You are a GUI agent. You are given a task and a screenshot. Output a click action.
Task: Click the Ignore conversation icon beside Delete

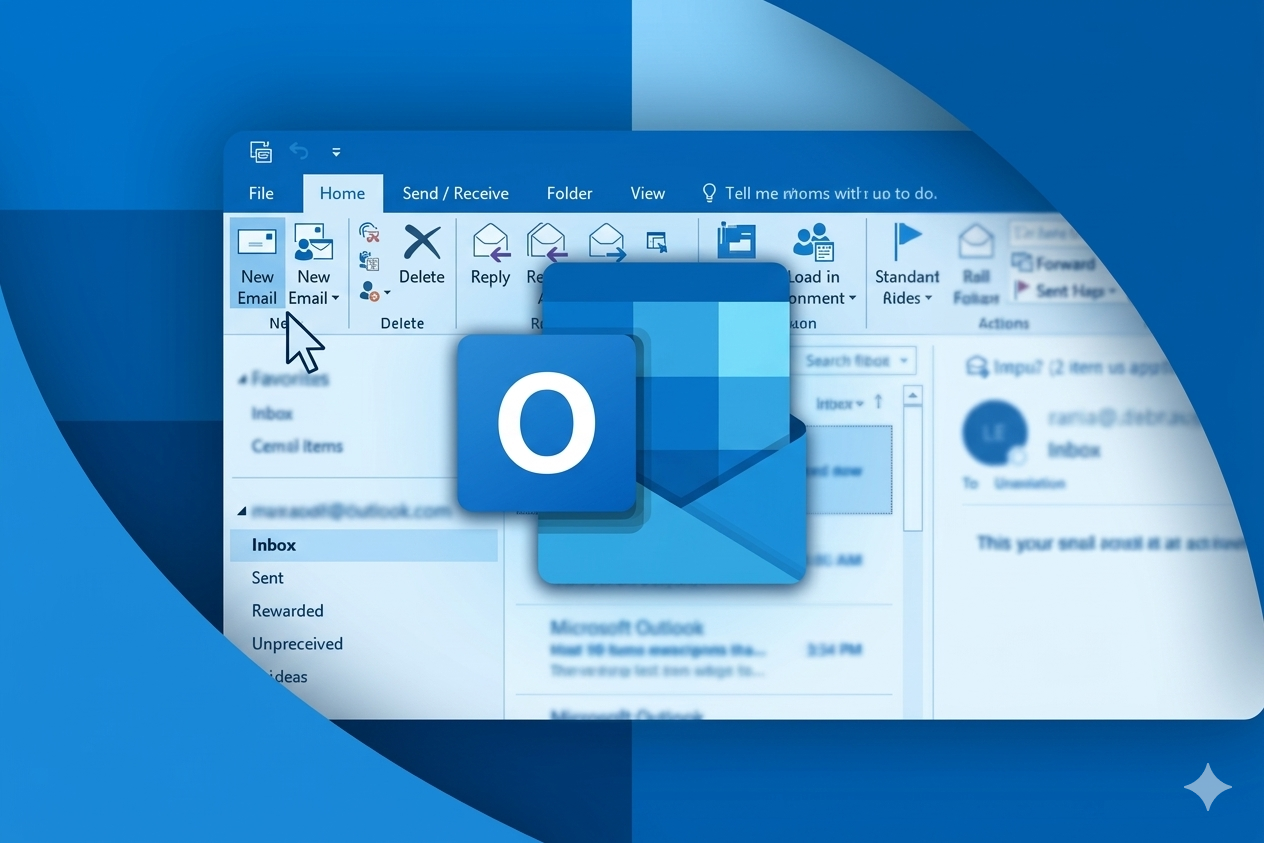pos(369,234)
